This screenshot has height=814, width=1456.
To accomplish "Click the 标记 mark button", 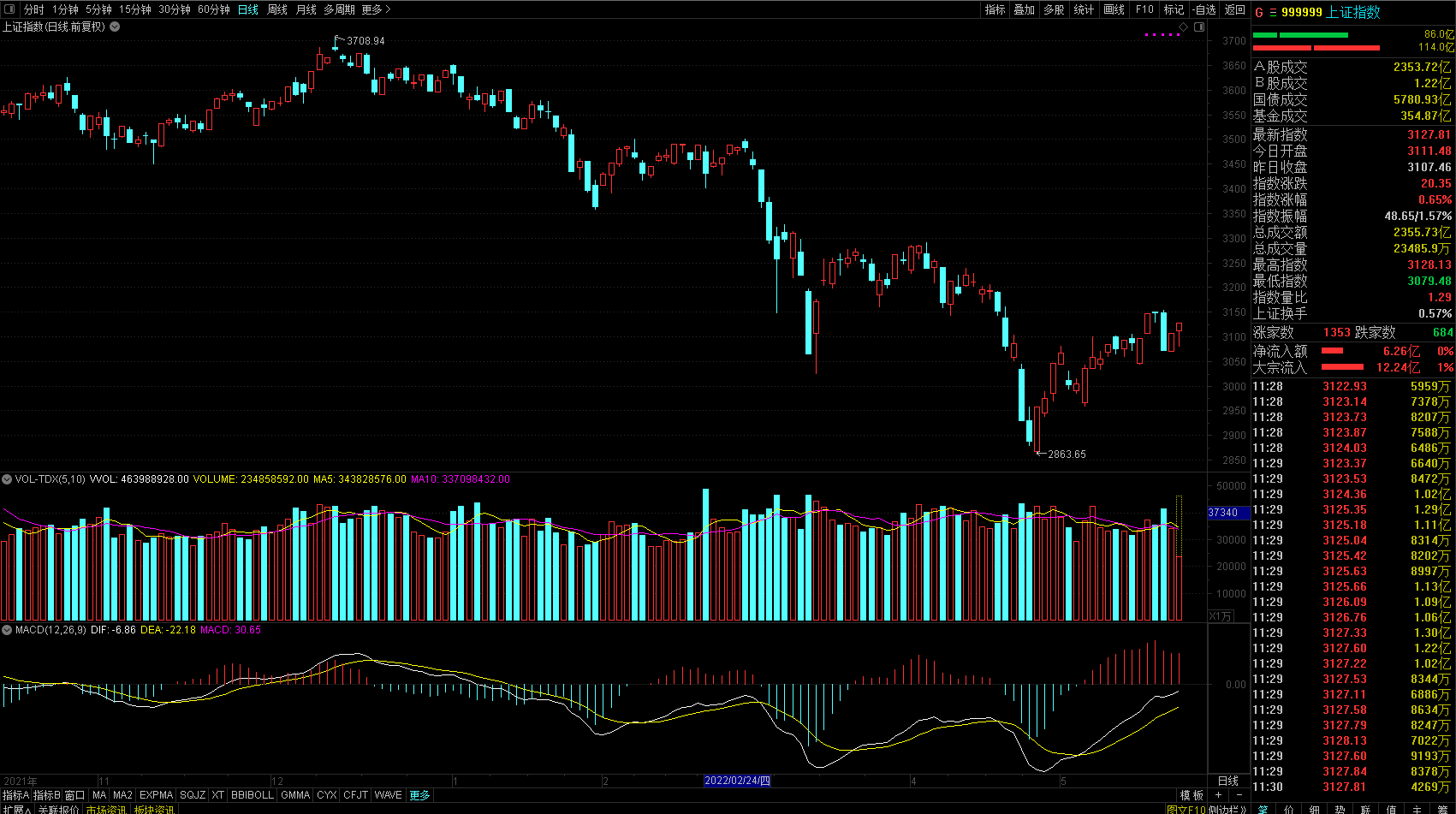I will [1174, 9].
